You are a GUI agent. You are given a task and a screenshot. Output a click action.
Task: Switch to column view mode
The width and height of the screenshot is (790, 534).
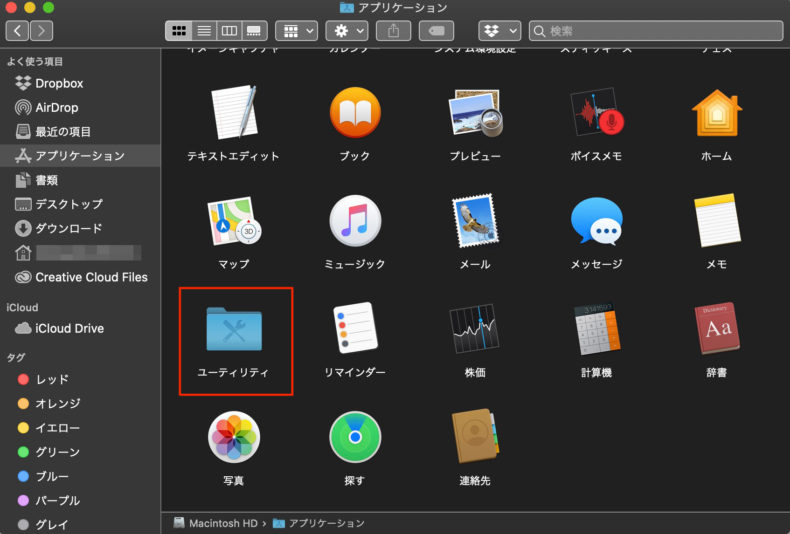(229, 31)
